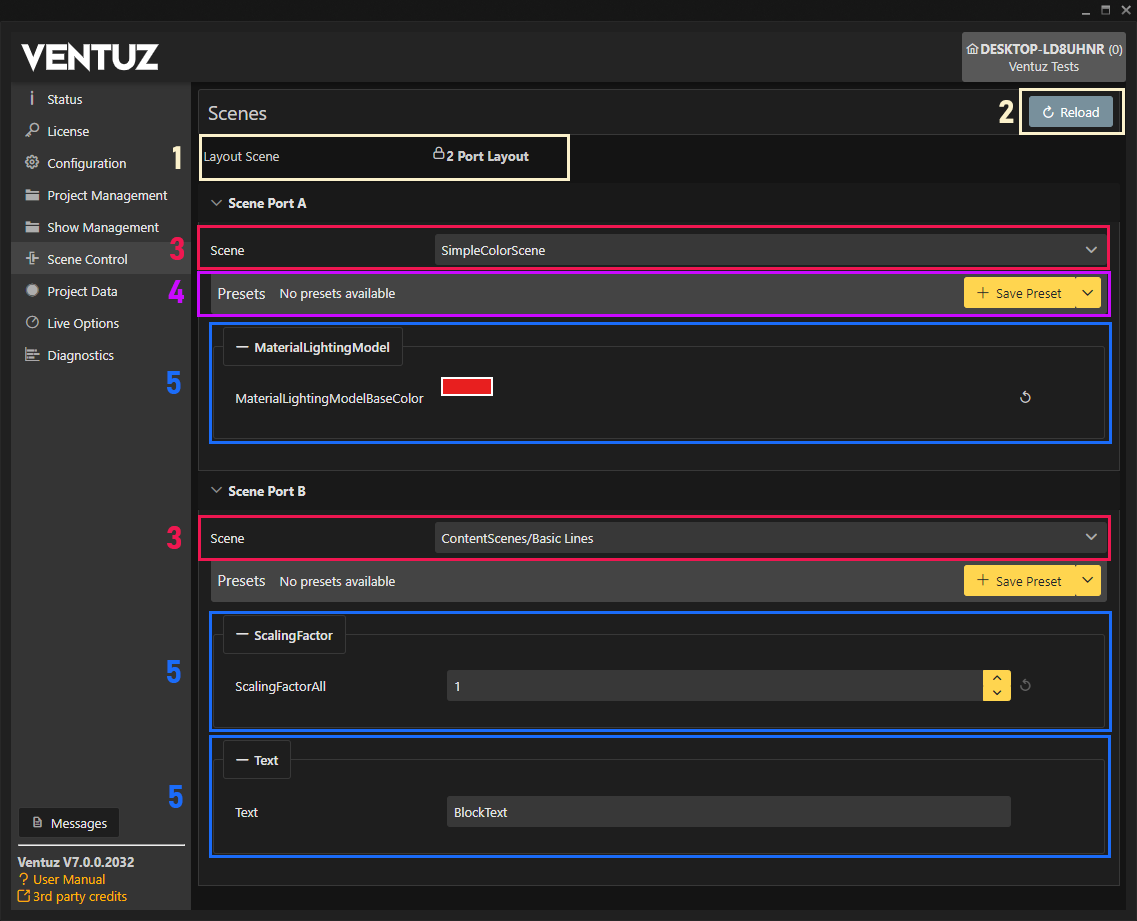
Task: Open the User Manual link
Action: pyautogui.click(x=68, y=879)
